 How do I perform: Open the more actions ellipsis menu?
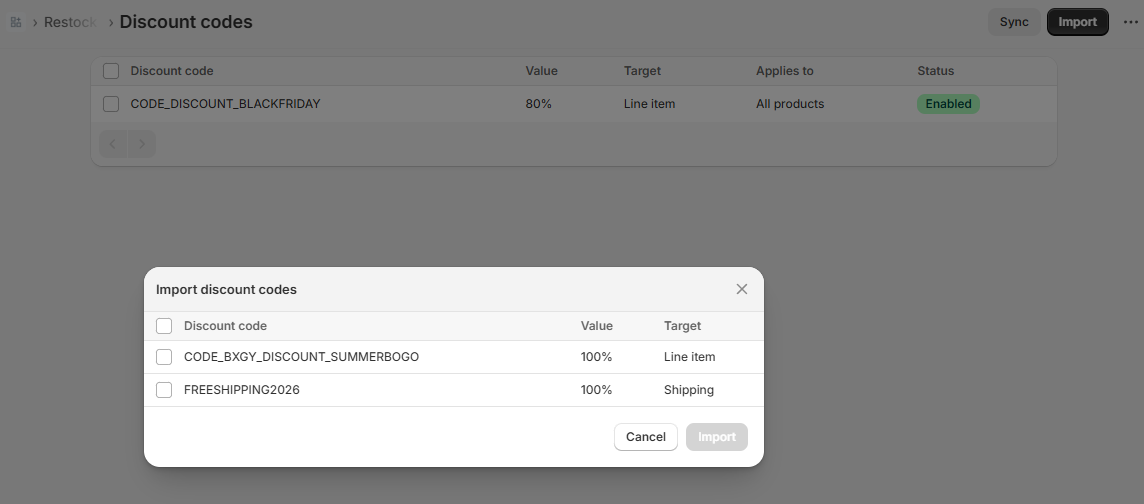click(1131, 22)
